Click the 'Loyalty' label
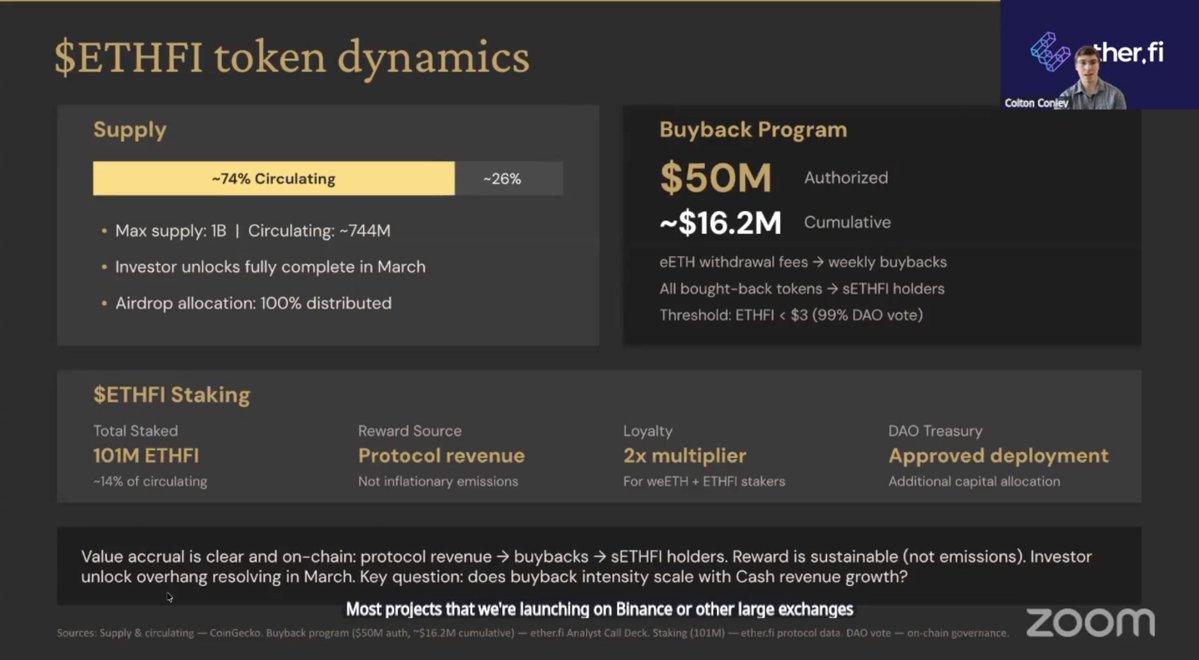The width and height of the screenshot is (1199, 660). point(648,431)
